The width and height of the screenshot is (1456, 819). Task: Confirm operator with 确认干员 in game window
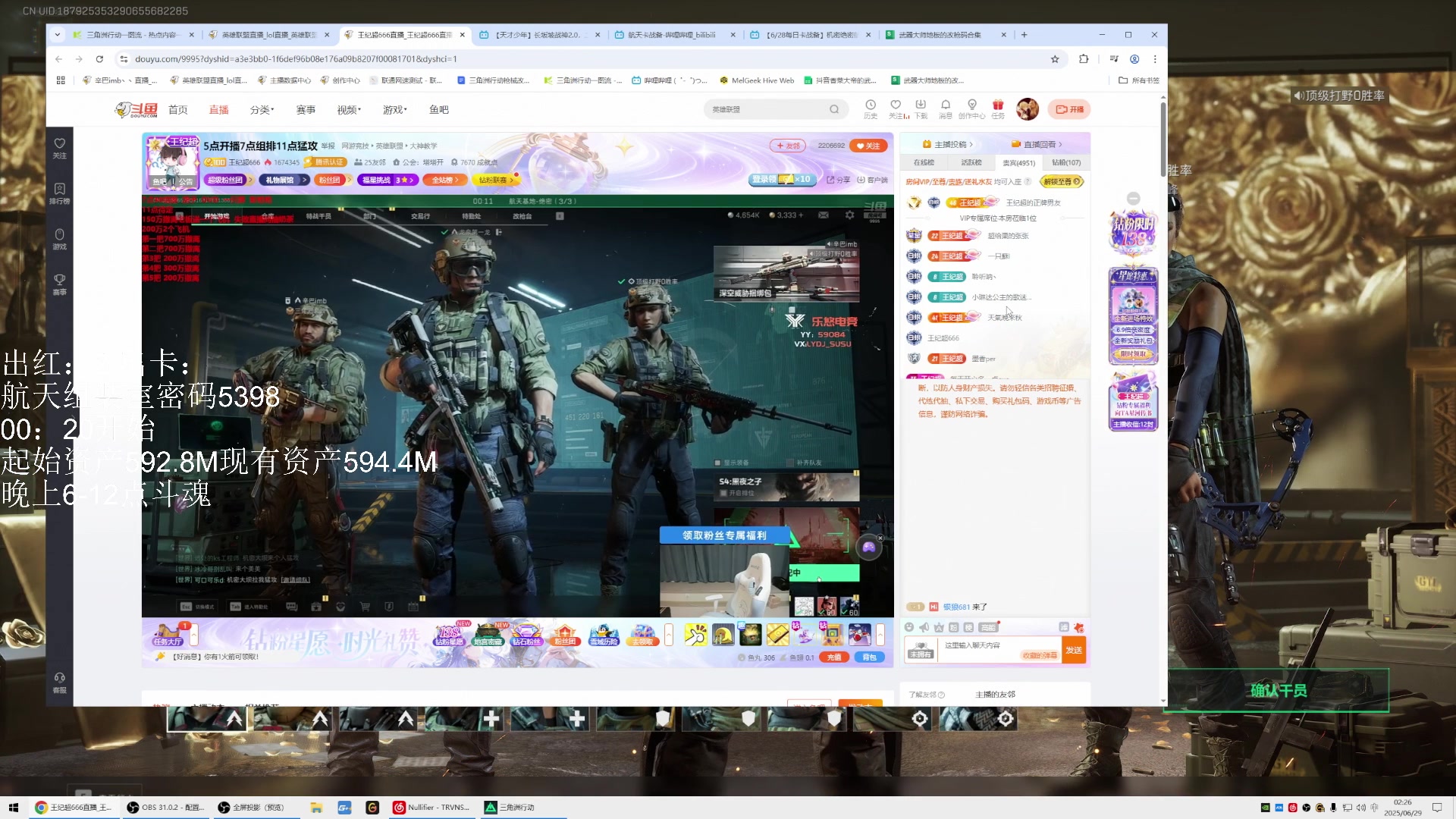pyautogui.click(x=1279, y=691)
